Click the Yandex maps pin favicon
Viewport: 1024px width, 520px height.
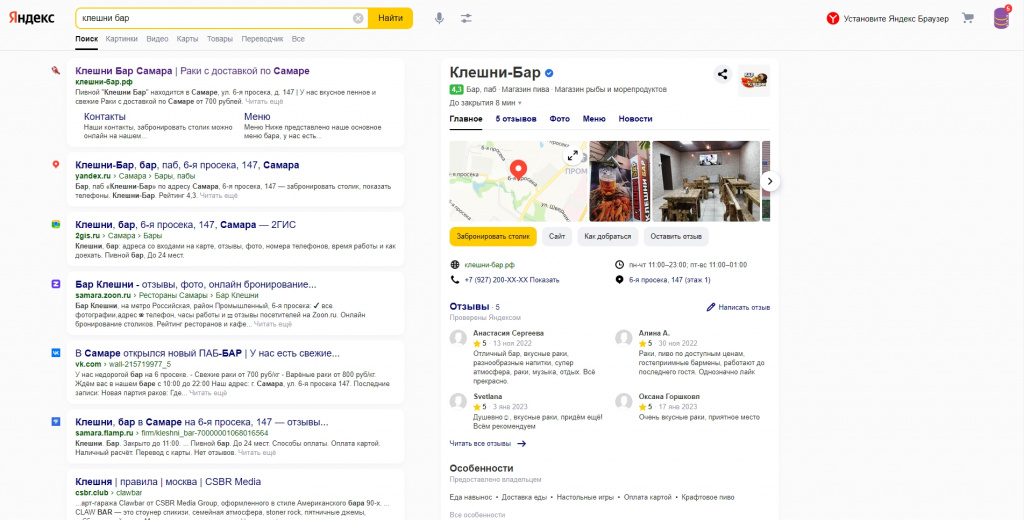point(56,165)
